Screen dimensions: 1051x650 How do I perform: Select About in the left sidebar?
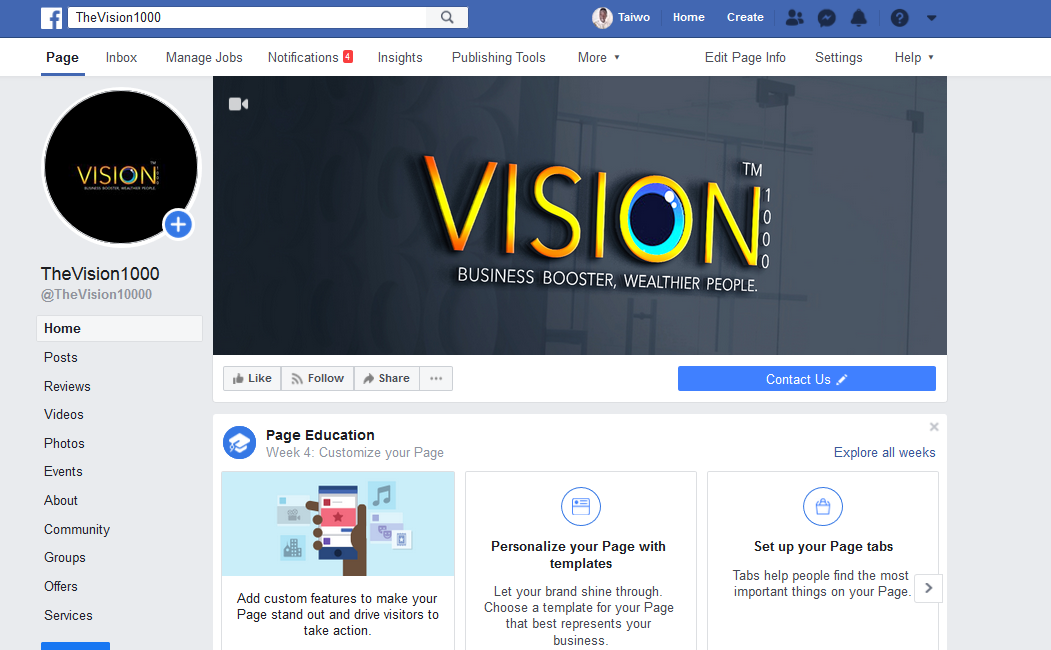click(x=61, y=500)
